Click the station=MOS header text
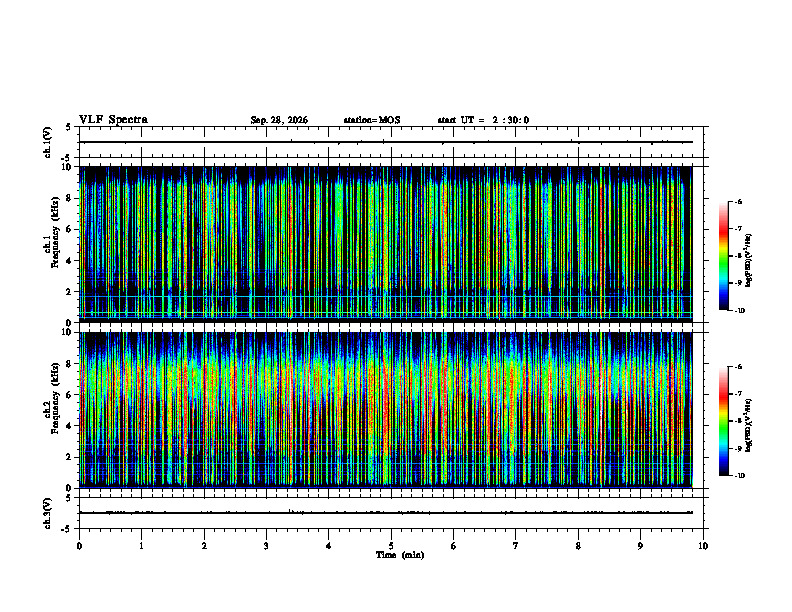 372,120
